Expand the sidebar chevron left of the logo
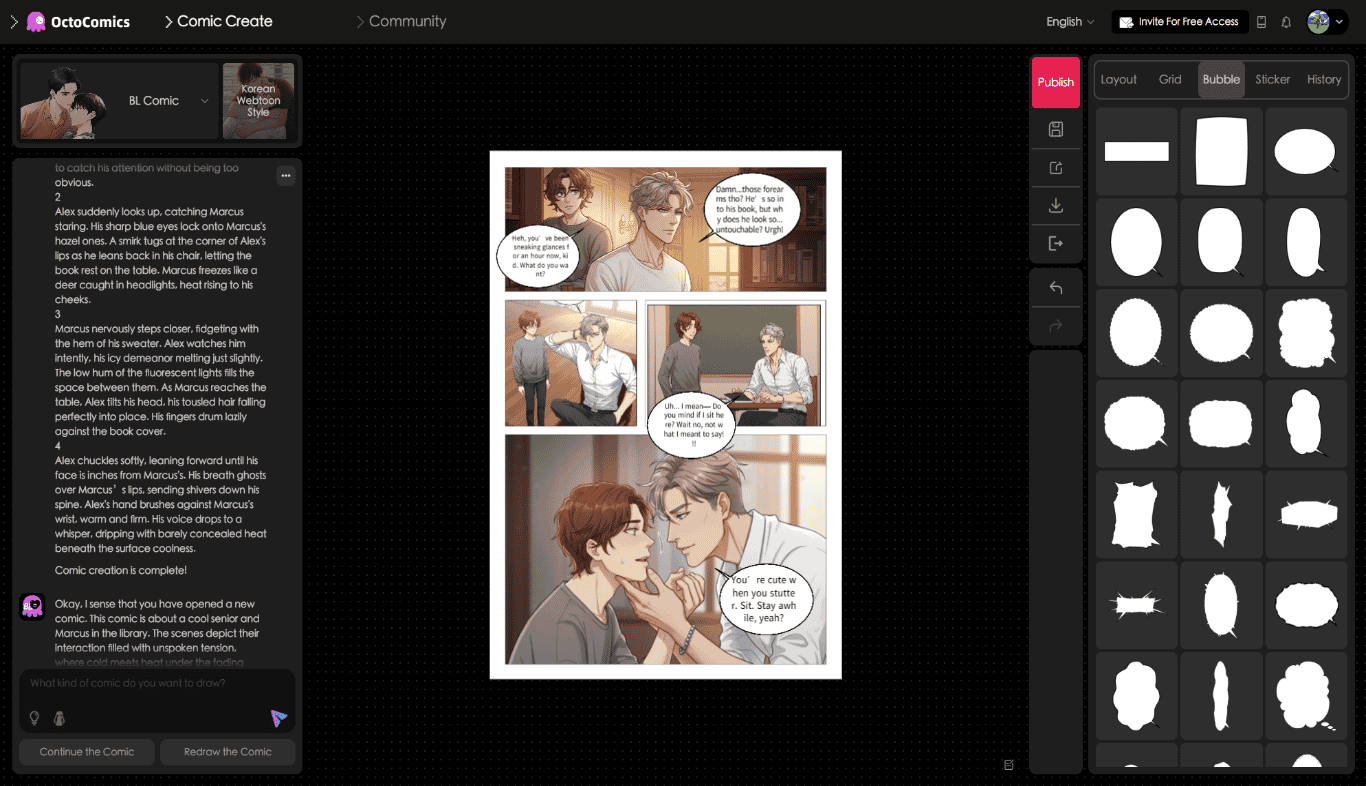The image size is (1366, 786). pyautogui.click(x=13, y=21)
